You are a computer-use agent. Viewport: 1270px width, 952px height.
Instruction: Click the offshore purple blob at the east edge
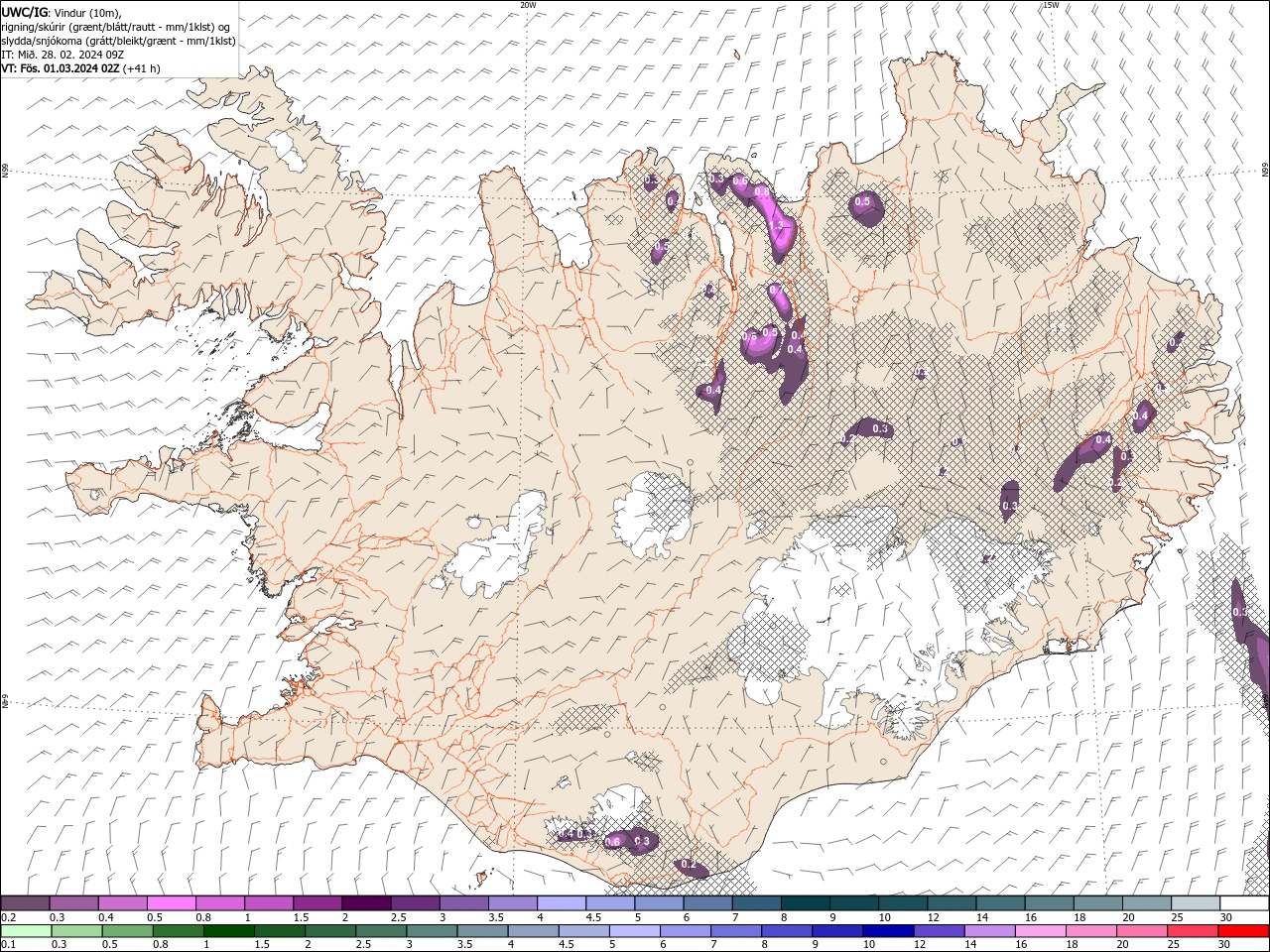pyautogui.click(x=1249, y=635)
